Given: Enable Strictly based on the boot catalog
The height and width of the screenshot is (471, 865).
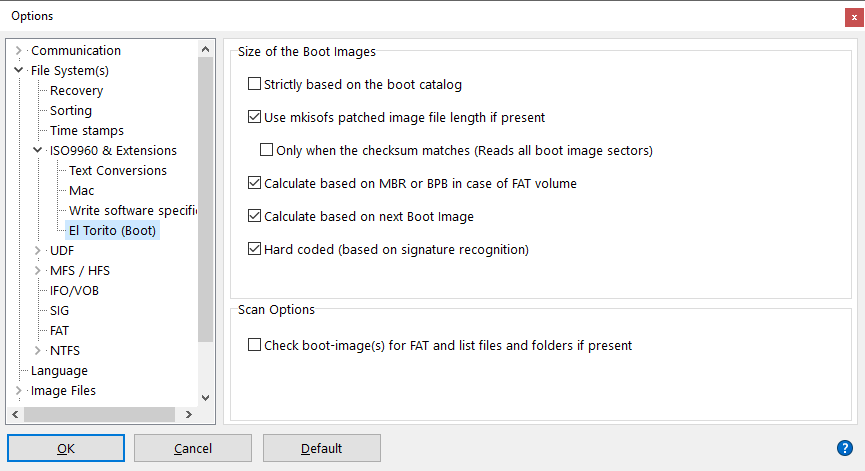Looking at the screenshot, I should 254,84.
